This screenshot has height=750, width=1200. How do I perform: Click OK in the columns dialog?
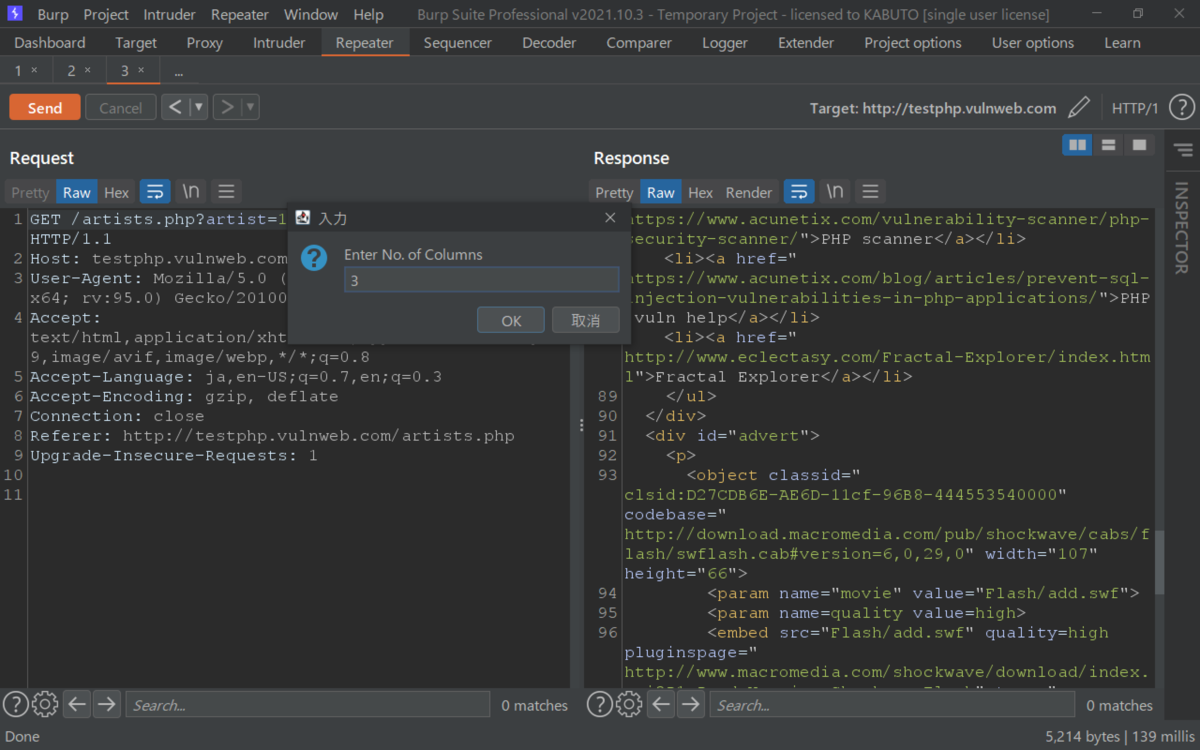click(x=511, y=321)
